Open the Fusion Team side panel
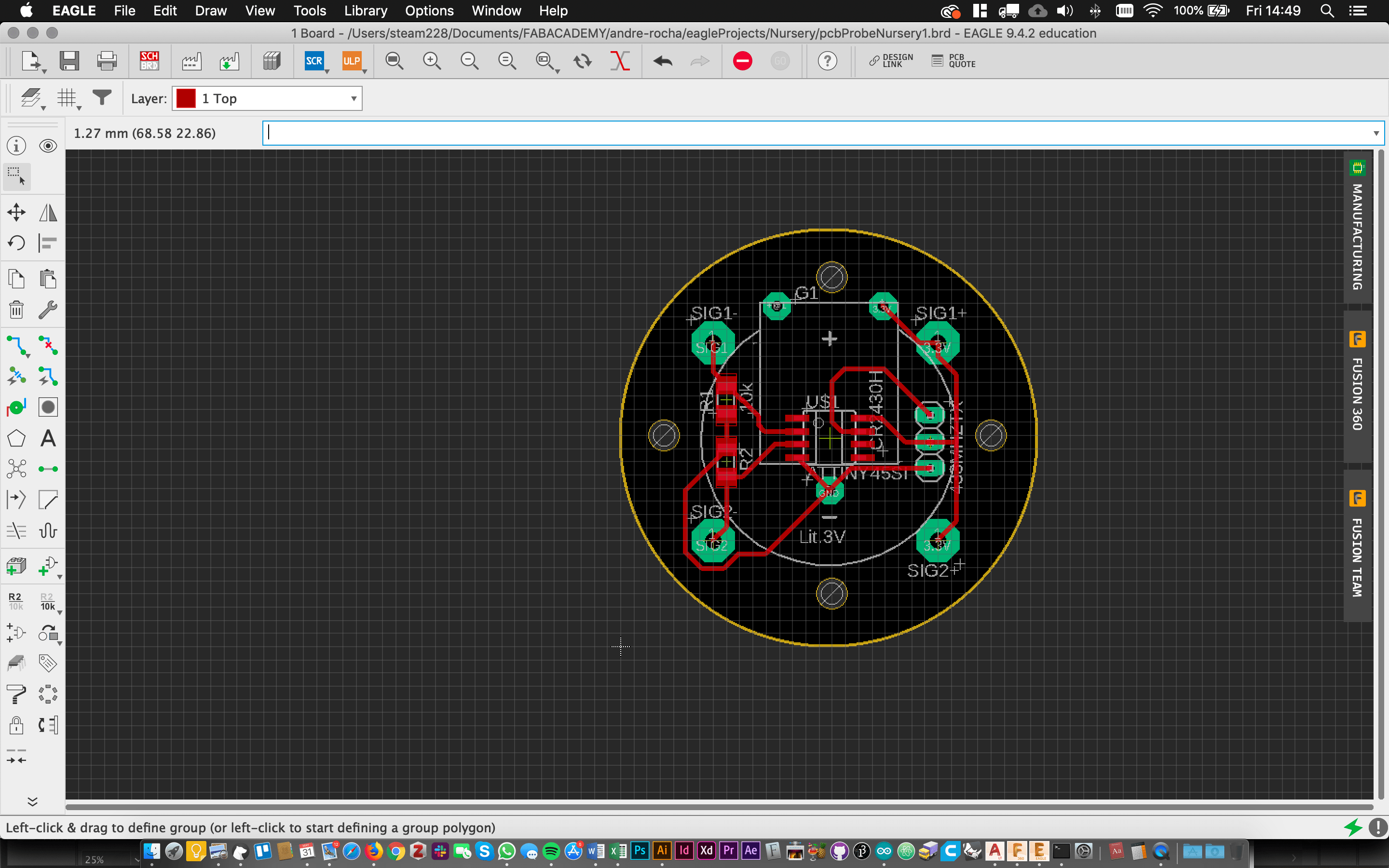Image resolution: width=1389 pixels, height=868 pixels. click(1358, 545)
